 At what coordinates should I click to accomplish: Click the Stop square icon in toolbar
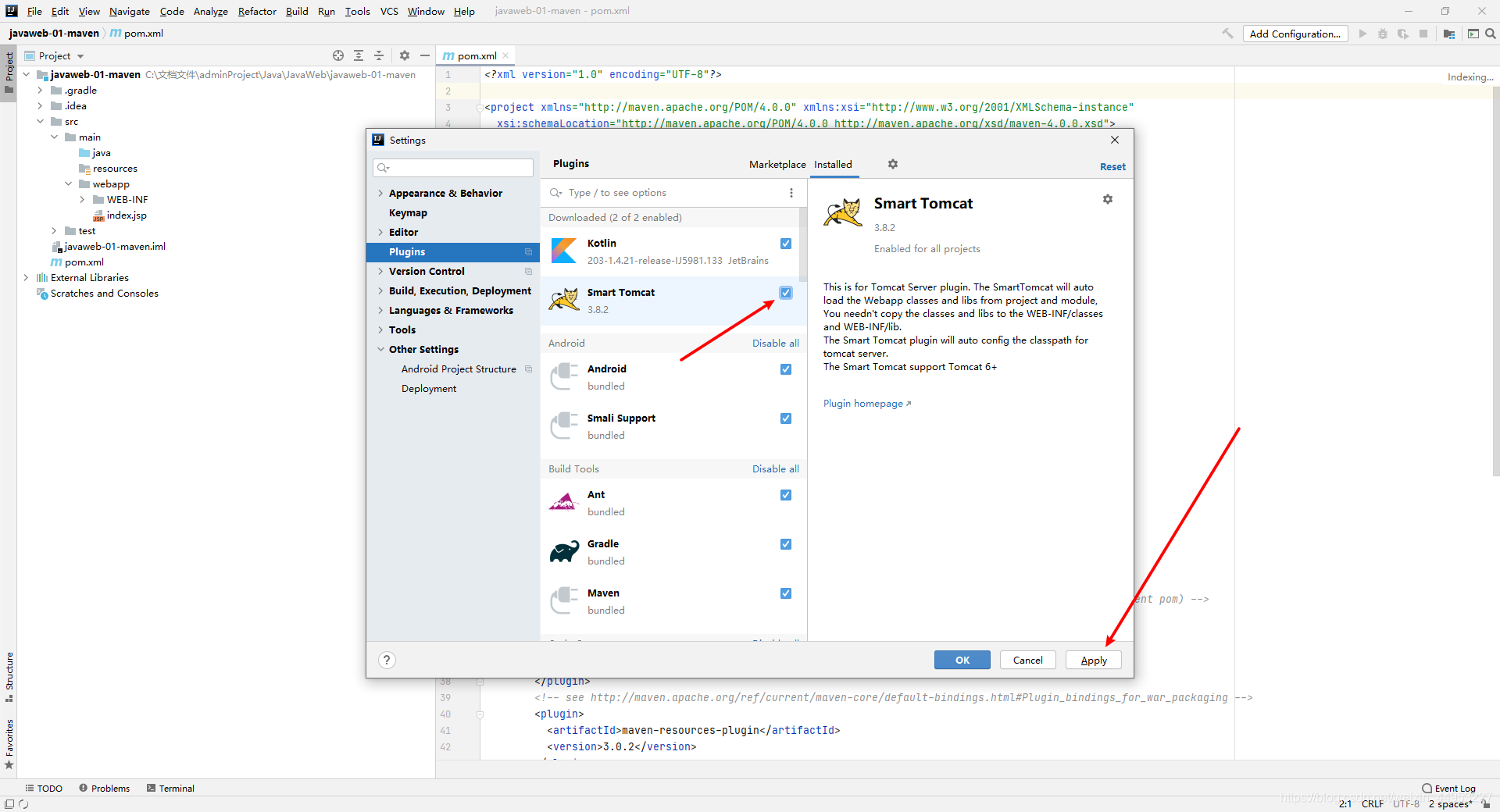coord(1423,34)
